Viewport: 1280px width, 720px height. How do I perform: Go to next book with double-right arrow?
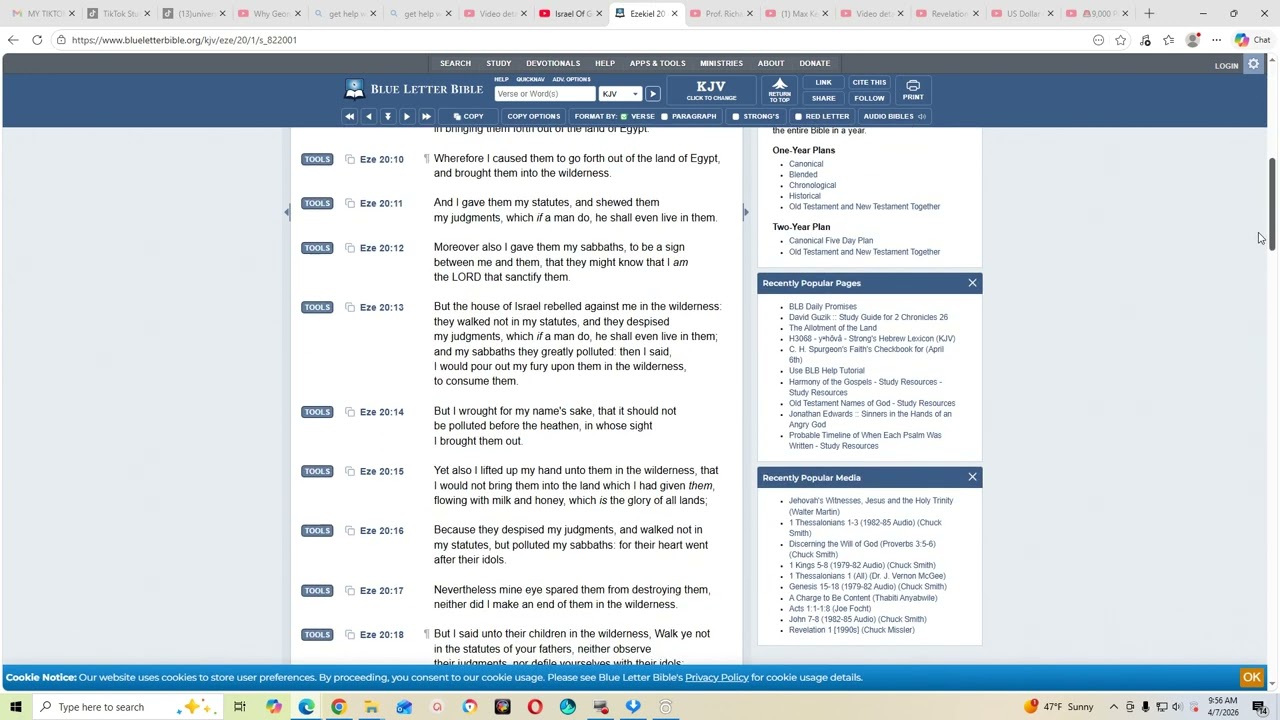[x=426, y=117]
